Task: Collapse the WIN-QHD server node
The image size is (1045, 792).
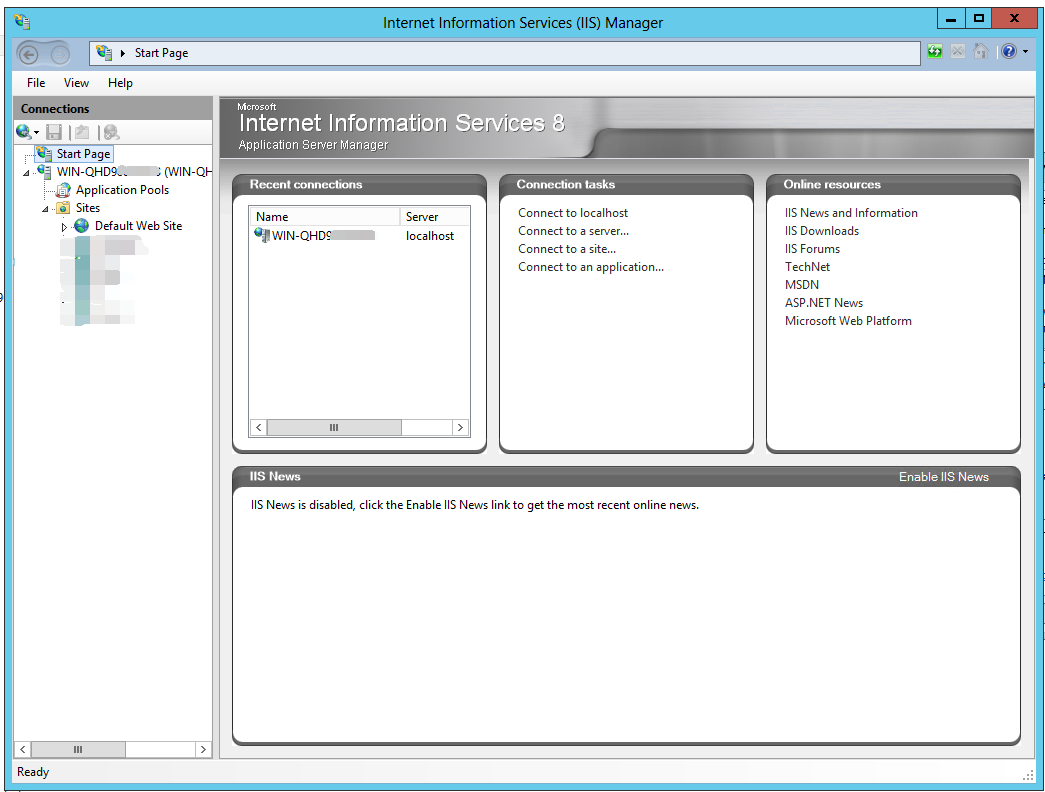Action: click(x=27, y=173)
